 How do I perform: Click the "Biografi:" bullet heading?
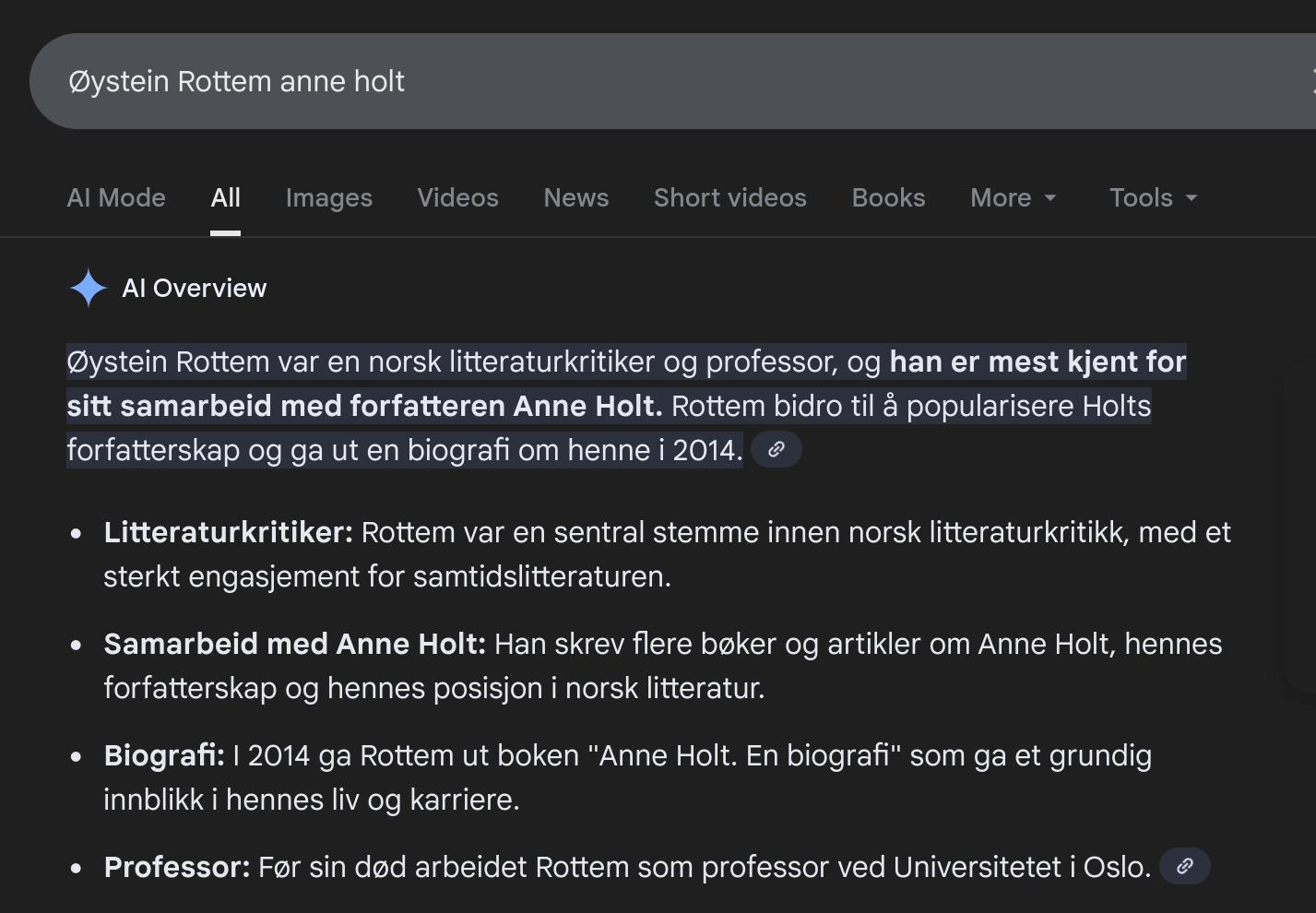coord(164,755)
